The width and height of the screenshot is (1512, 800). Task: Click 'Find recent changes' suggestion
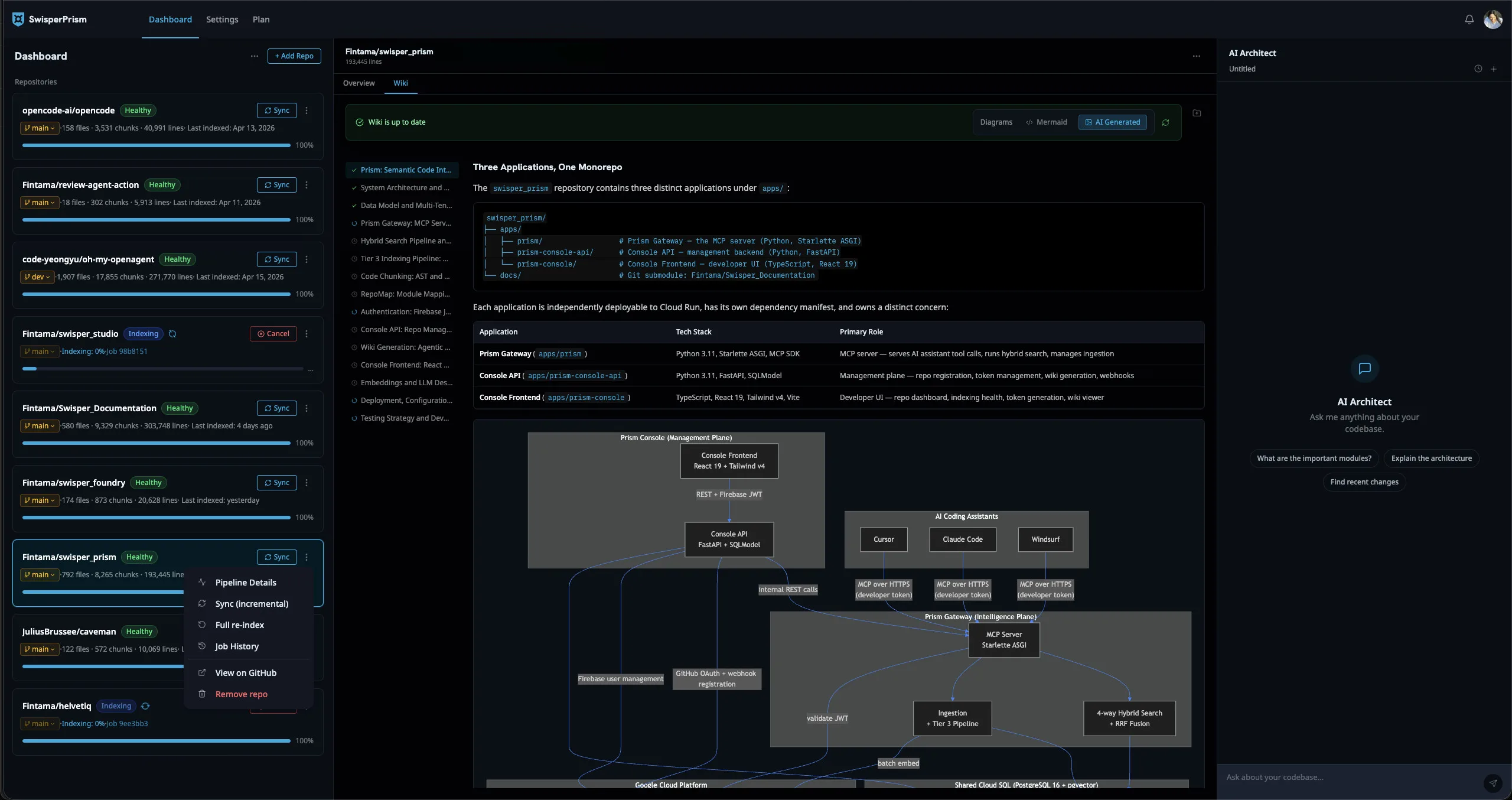[1364, 482]
